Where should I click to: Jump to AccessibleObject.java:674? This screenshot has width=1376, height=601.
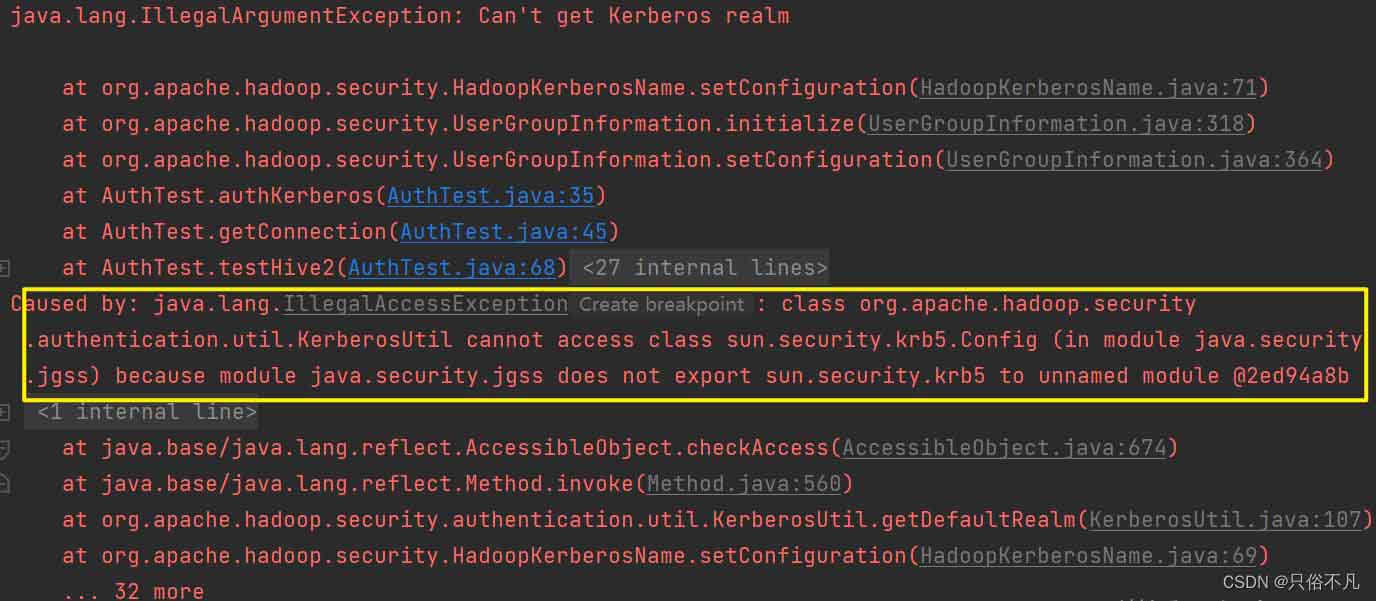[1004, 448]
